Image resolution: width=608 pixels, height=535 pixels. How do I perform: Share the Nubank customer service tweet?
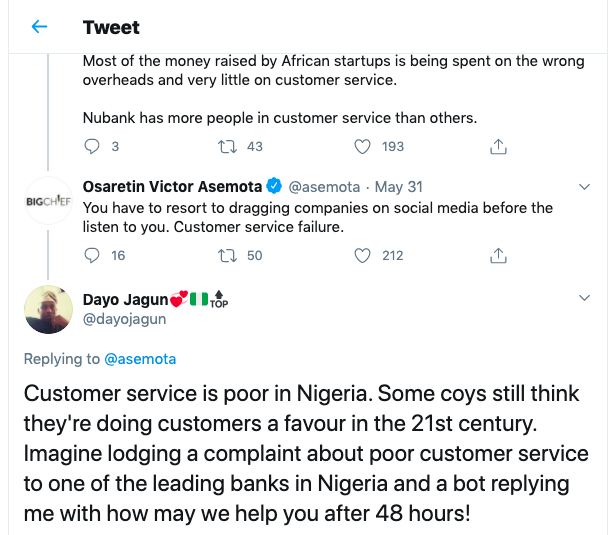click(x=497, y=146)
